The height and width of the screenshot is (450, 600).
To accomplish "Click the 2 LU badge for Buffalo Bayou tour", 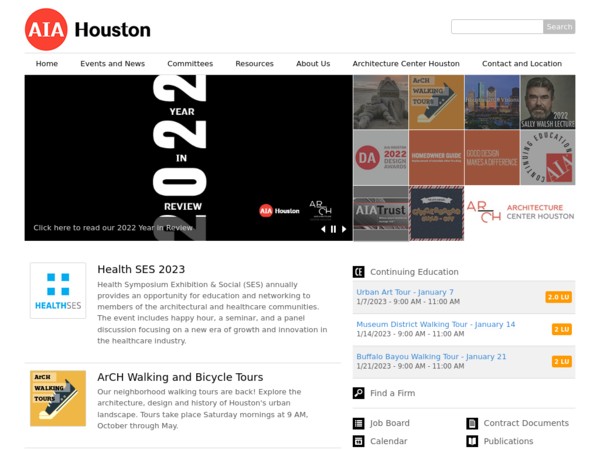I will pyautogui.click(x=562, y=362).
